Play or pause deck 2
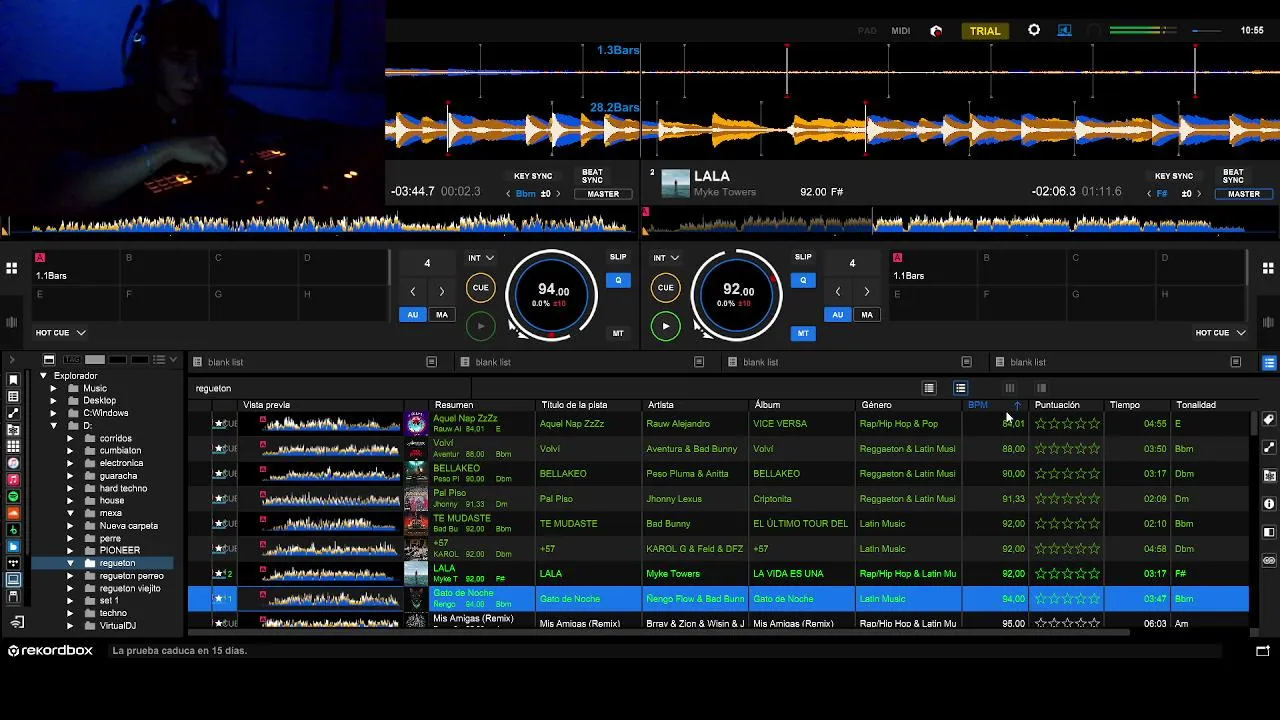1280x720 pixels. click(666, 326)
